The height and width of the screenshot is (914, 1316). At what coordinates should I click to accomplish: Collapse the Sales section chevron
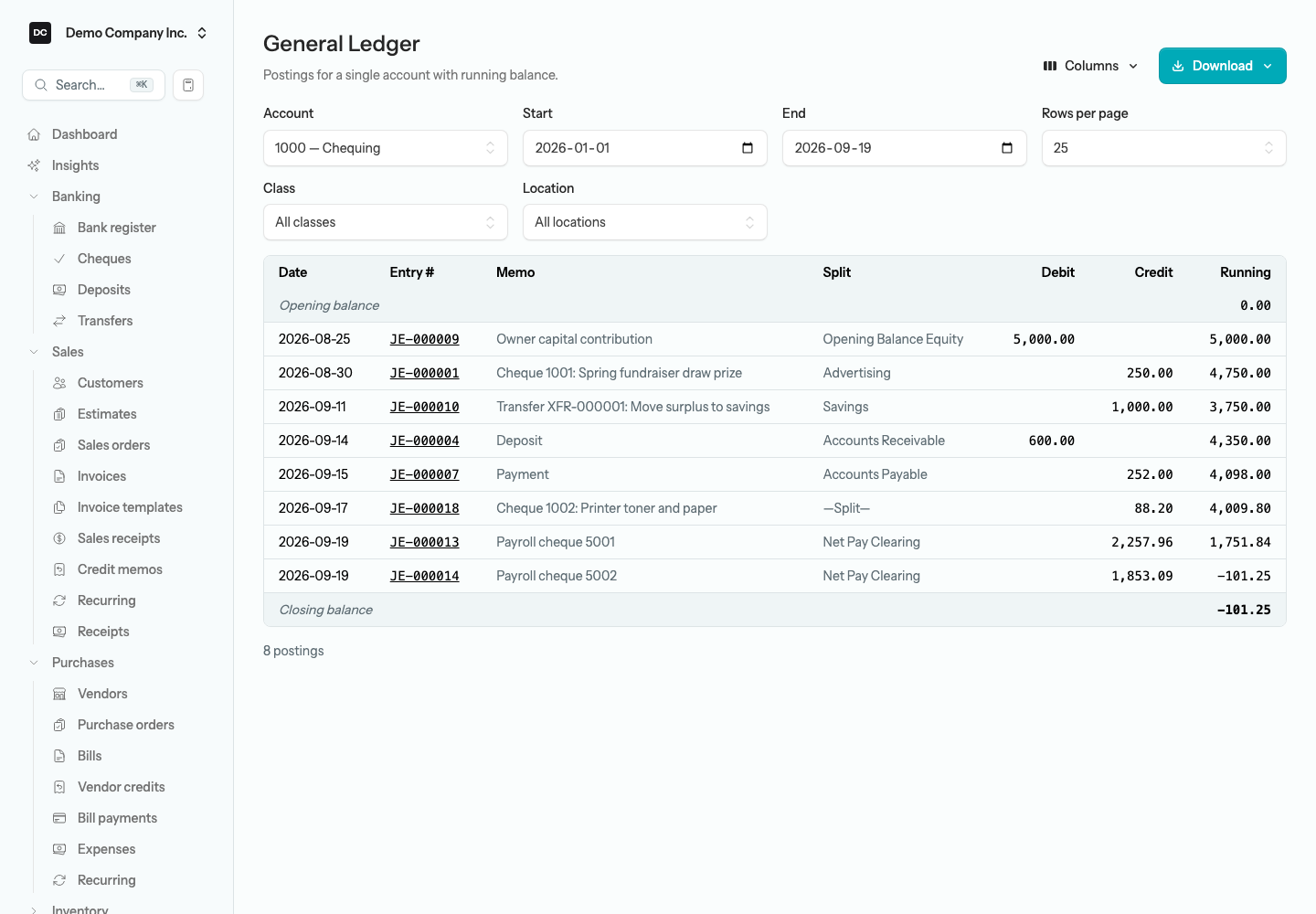pos(34,352)
